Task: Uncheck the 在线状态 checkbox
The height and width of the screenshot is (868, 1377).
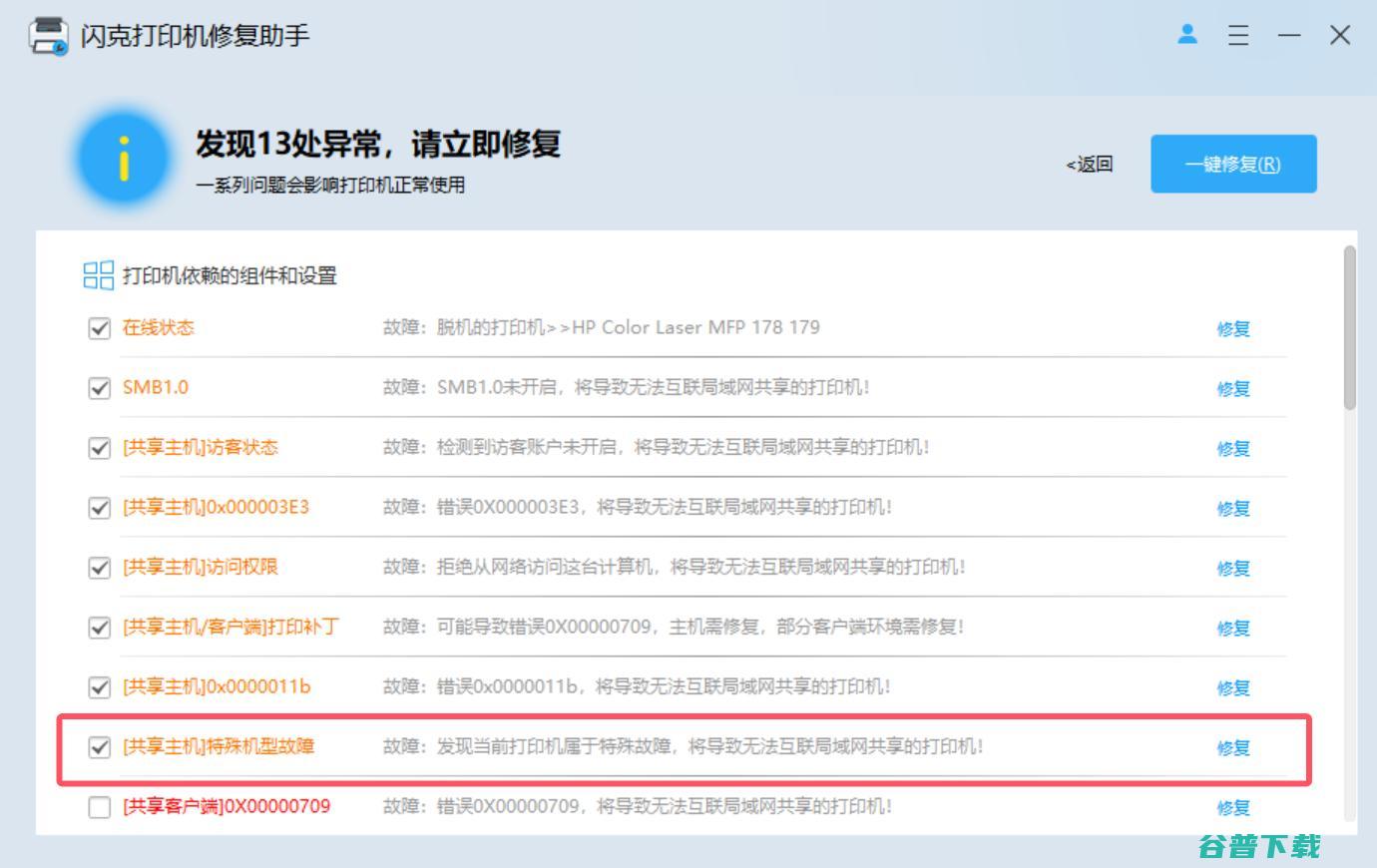Action: tap(99, 327)
